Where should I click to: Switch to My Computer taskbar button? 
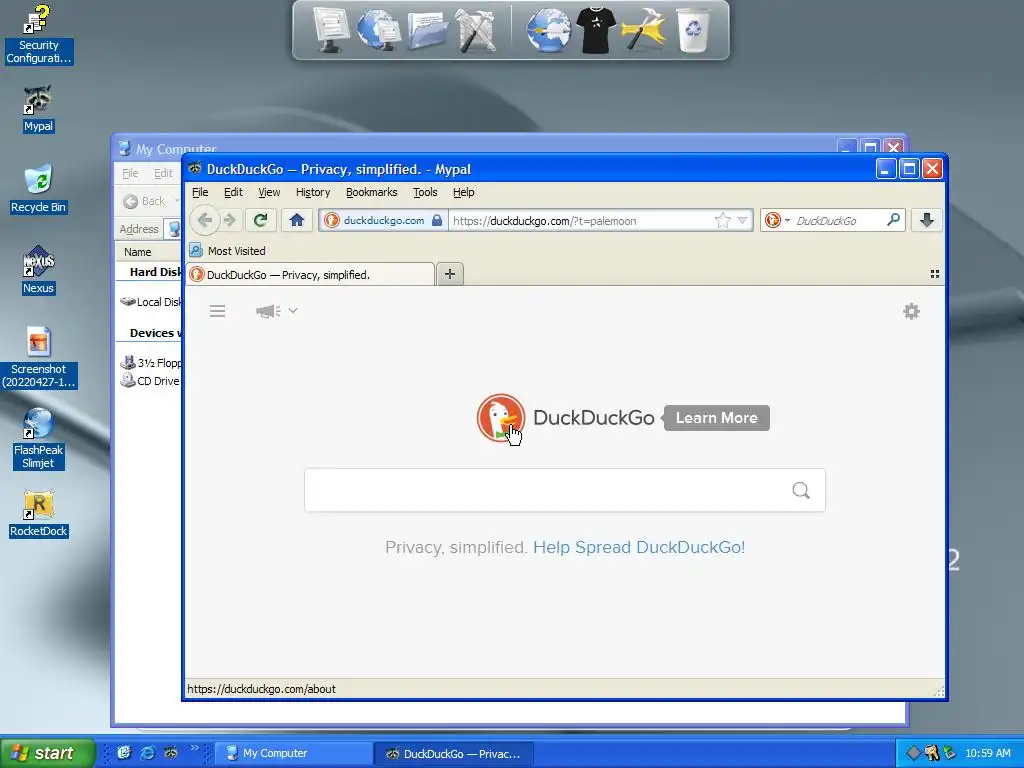pyautogui.click(x=293, y=753)
